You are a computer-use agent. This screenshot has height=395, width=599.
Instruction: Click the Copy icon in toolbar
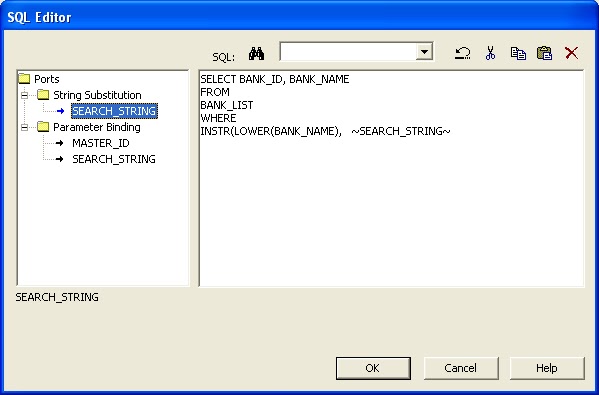[518, 53]
